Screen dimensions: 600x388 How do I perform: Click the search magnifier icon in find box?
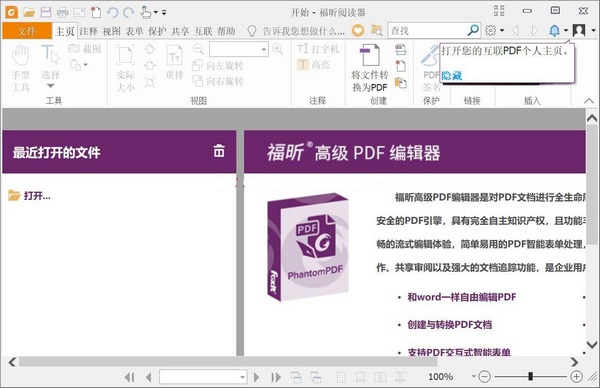coord(473,30)
